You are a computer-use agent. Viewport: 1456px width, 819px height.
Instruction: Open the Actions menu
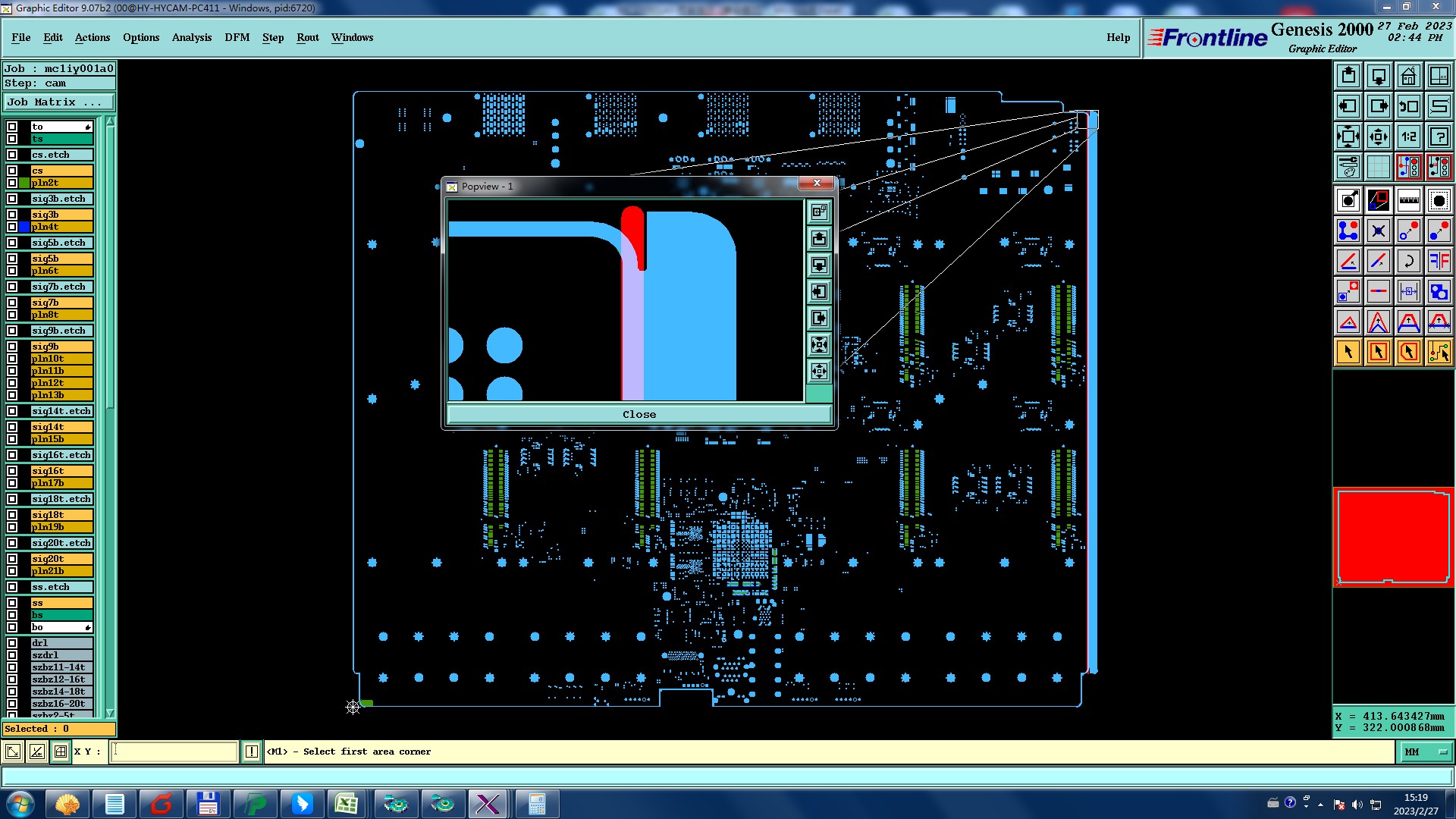click(93, 37)
